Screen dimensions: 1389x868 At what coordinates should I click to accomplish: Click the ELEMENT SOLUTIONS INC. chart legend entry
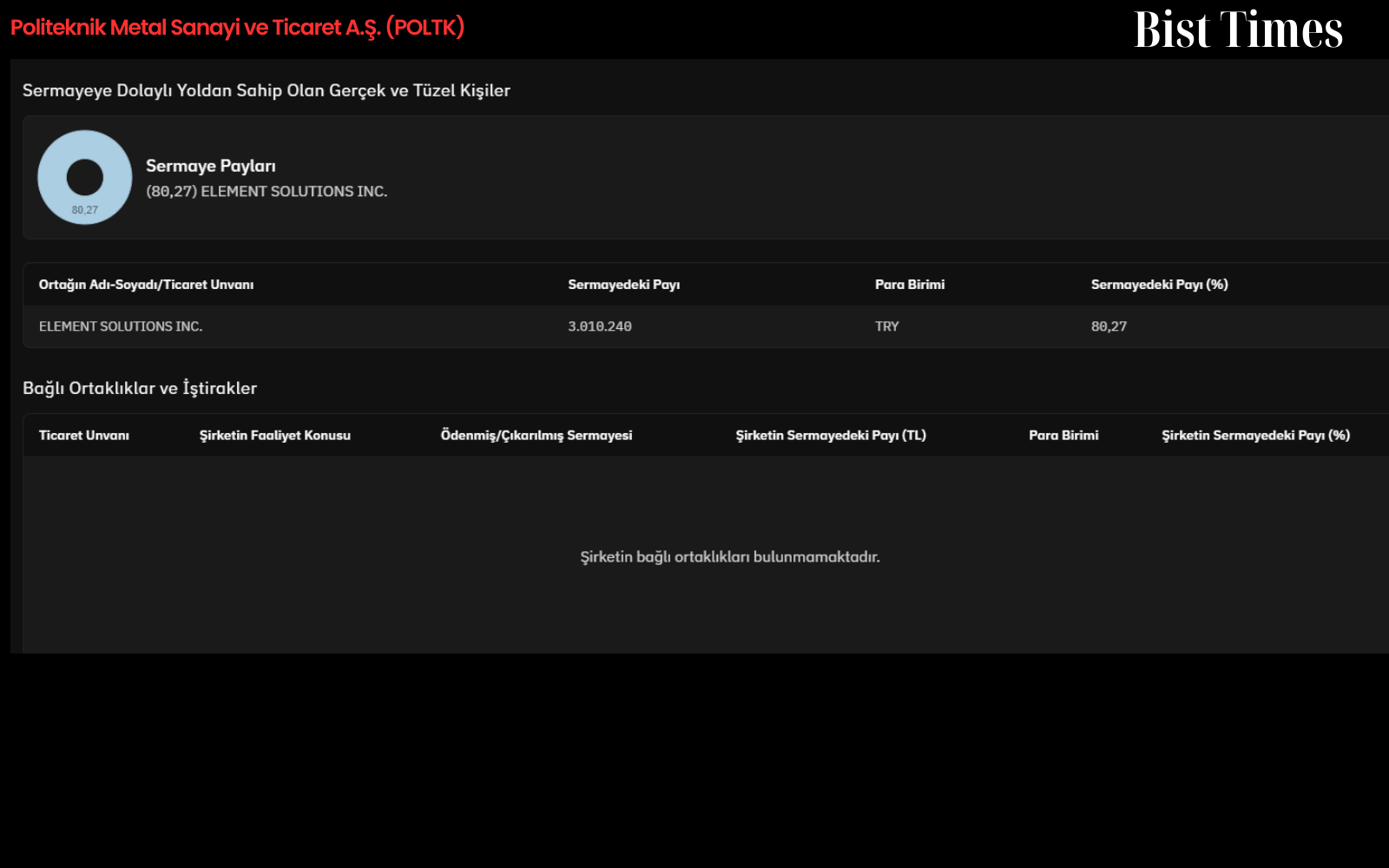[267, 191]
